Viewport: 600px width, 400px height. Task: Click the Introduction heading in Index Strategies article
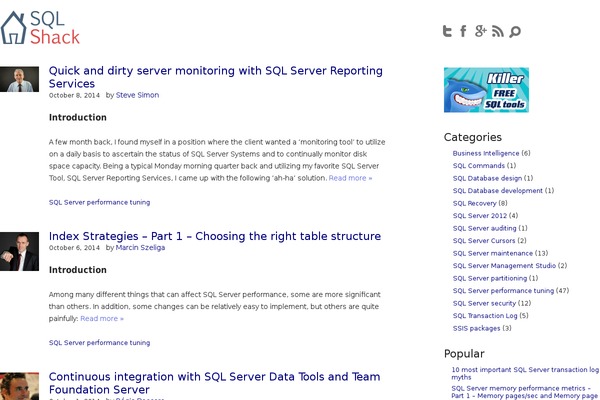[78, 270]
